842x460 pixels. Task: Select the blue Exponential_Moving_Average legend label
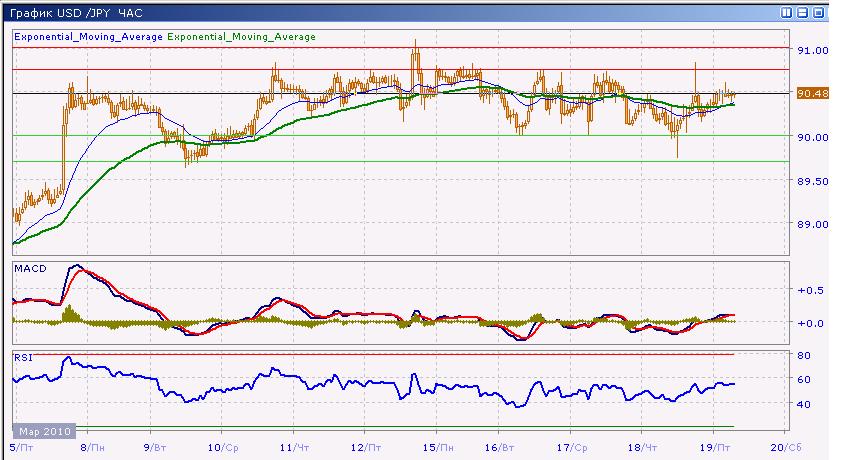coord(87,37)
